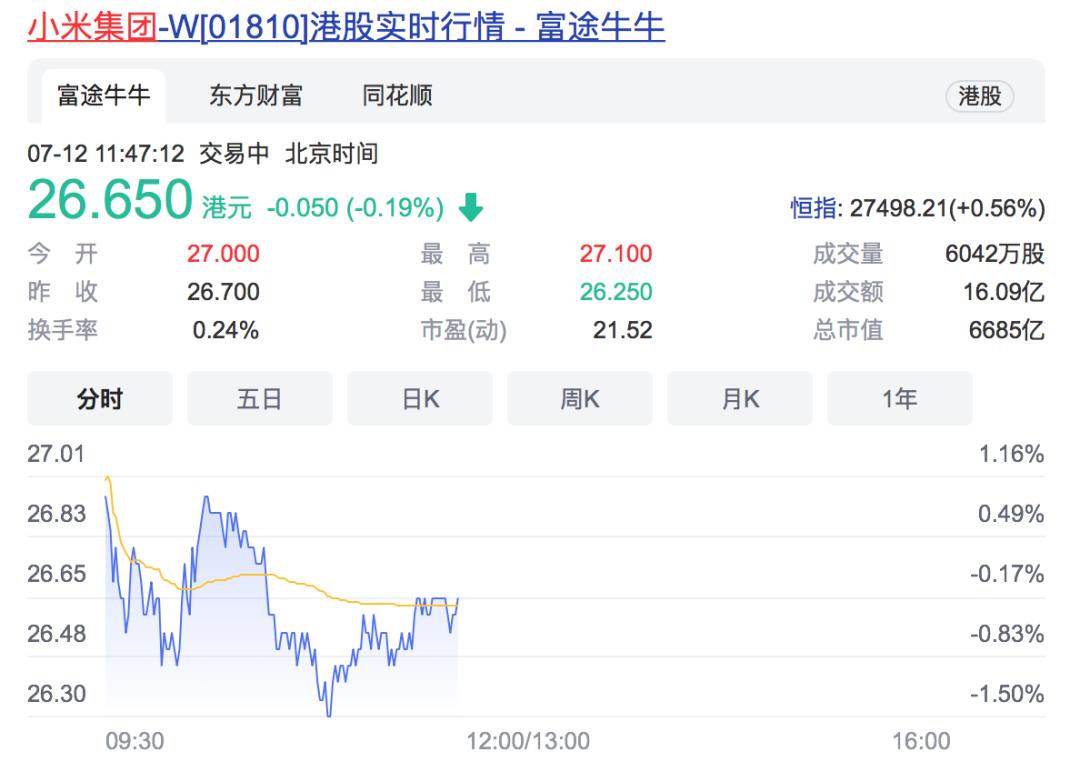Image resolution: width=1080 pixels, height=762 pixels.
Task: Open the 分时 intraday chart view
Action: tap(100, 397)
